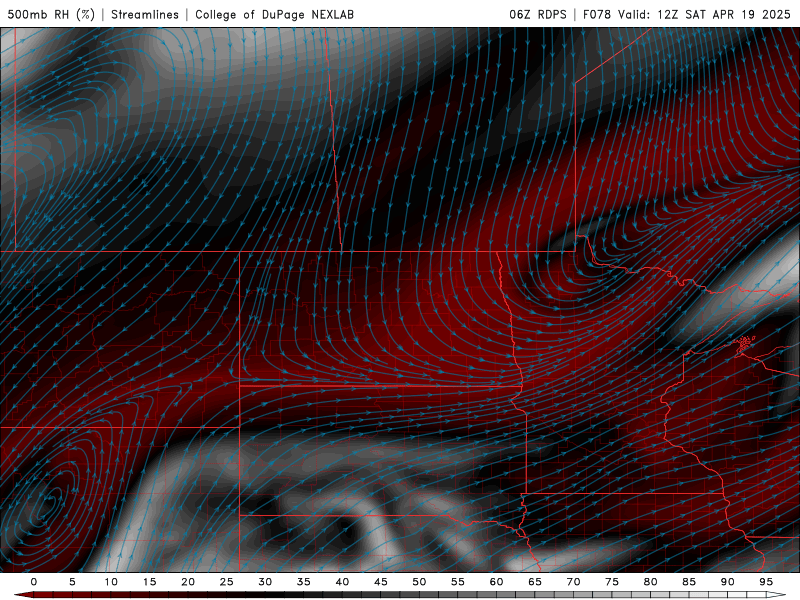Click the 45 label on the RH legend
The width and height of the screenshot is (800, 600).
tap(381, 582)
